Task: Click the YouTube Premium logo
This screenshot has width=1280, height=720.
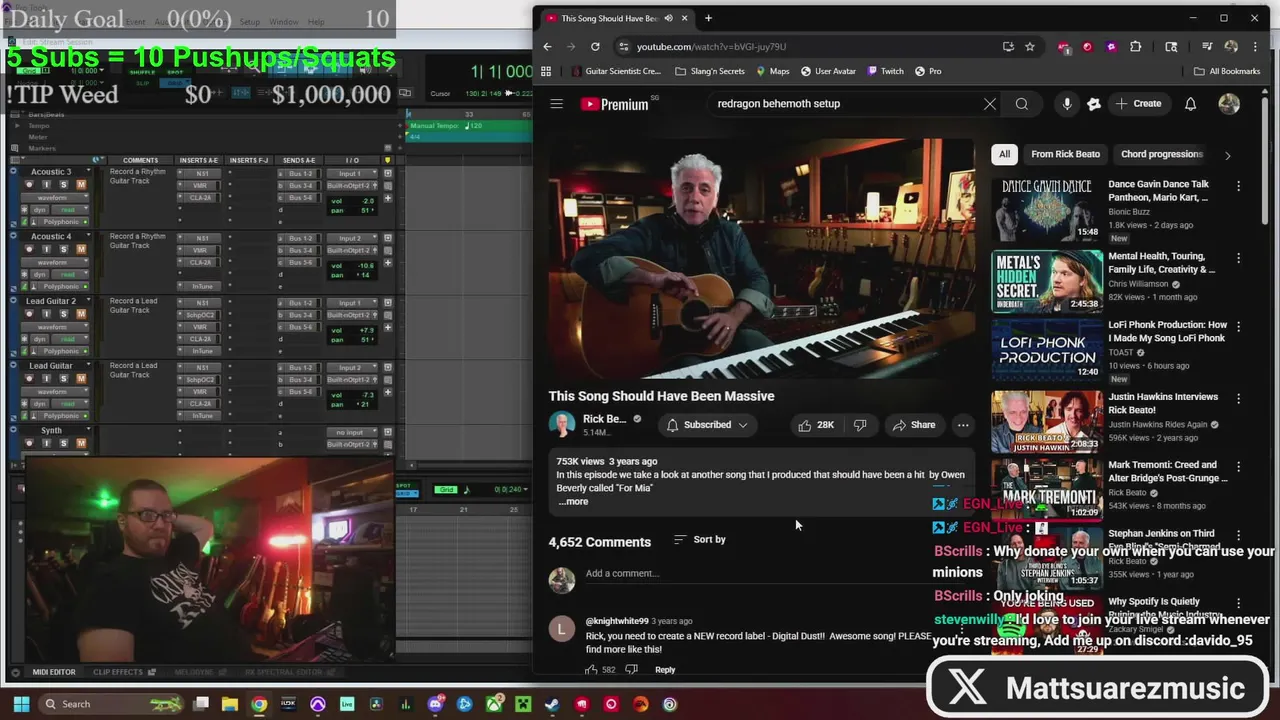Action: [614, 104]
